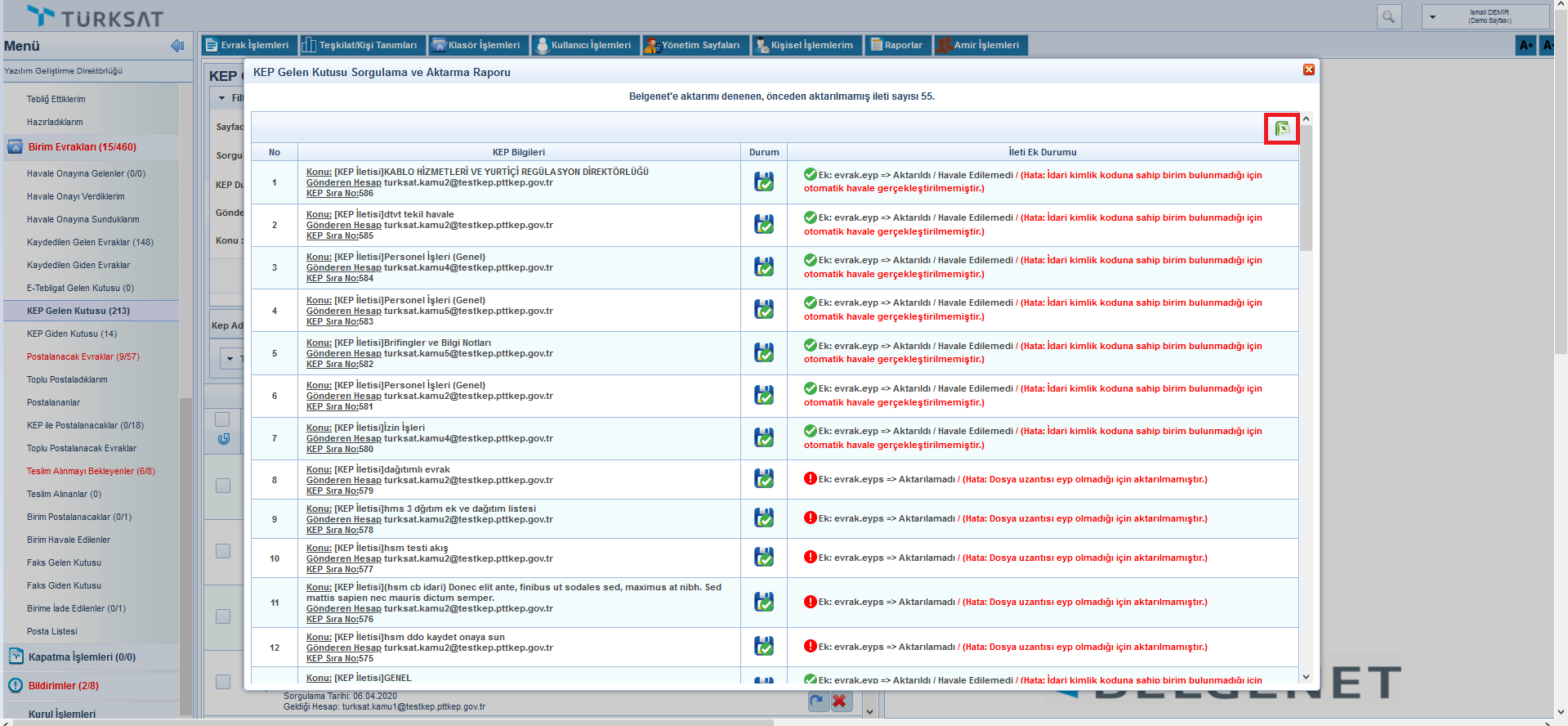This screenshot has width=1568, height=726.
Task: Expand the Bildirimler (2/8) section
Action: tap(63, 685)
